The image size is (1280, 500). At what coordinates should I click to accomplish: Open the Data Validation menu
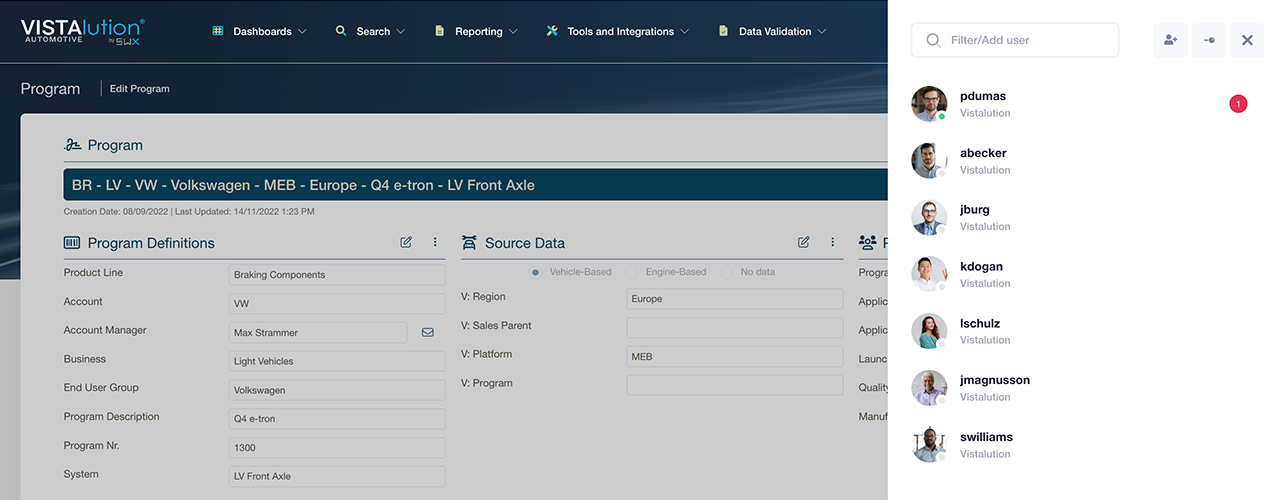773,31
